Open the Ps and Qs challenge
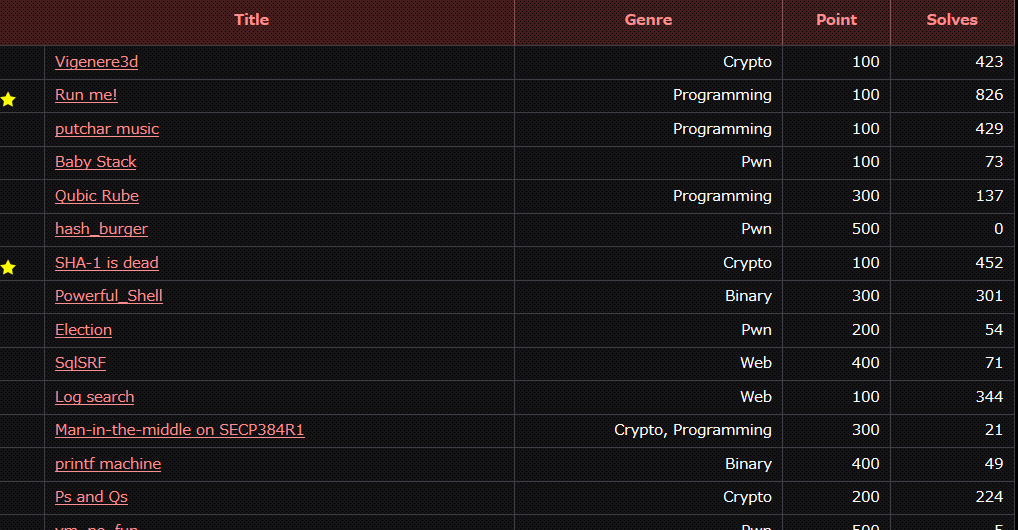Image resolution: width=1018 pixels, height=530 pixels. pos(92,496)
